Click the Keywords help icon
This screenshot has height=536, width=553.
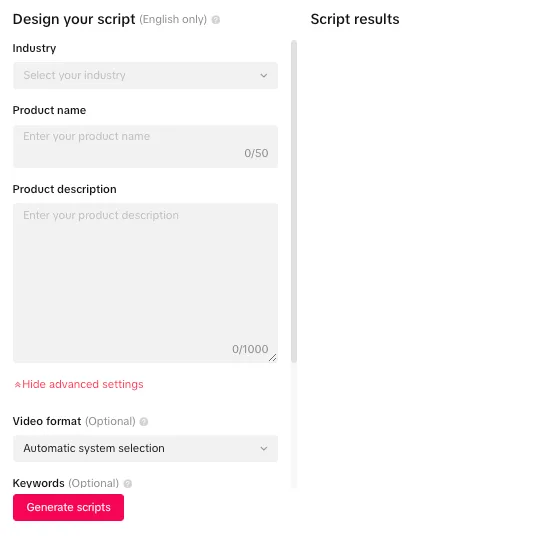click(x=128, y=483)
